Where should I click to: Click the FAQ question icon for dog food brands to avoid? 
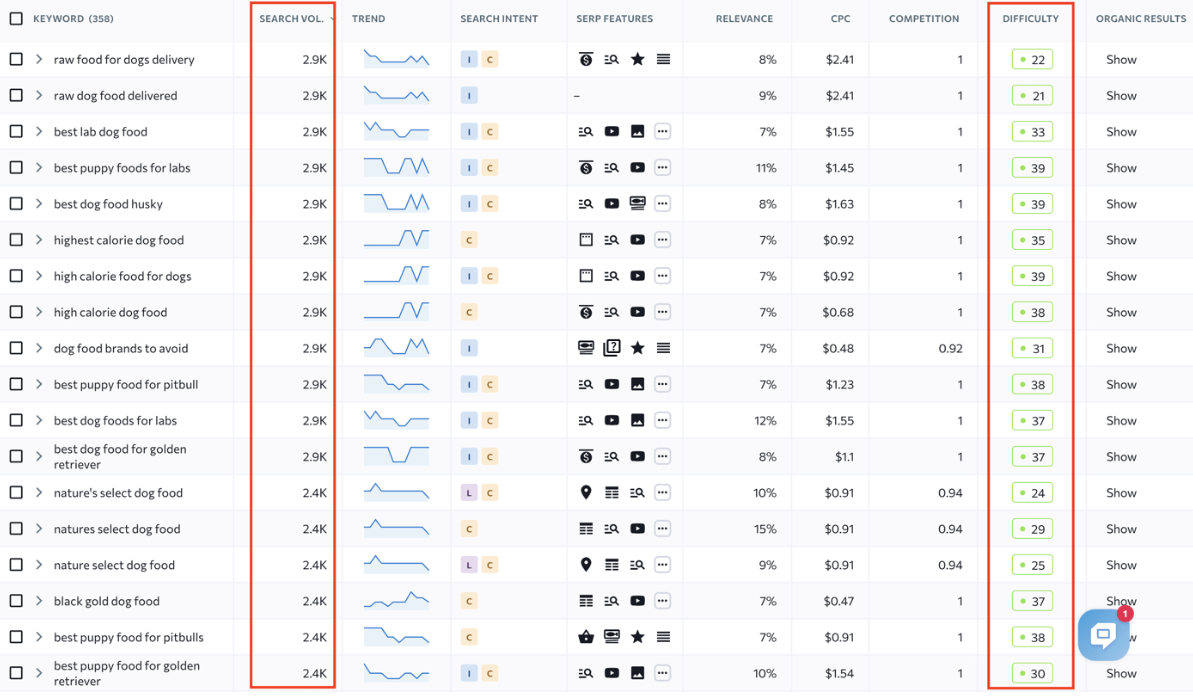[x=612, y=348]
